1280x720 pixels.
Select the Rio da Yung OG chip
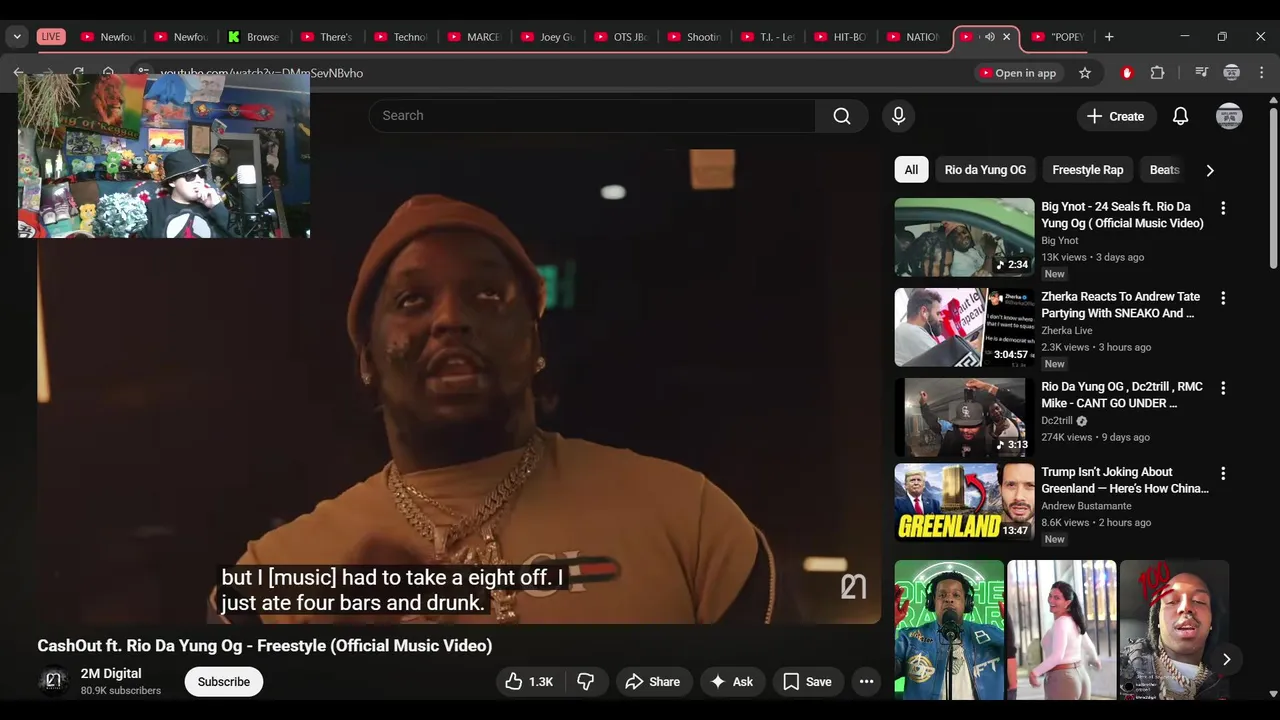pos(985,170)
